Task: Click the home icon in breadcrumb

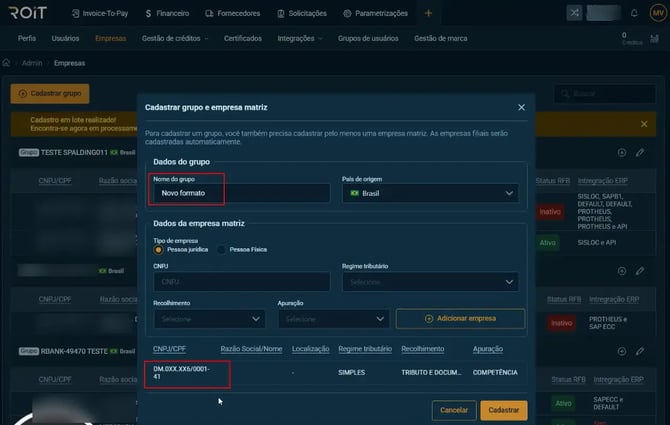Action: coord(7,62)
